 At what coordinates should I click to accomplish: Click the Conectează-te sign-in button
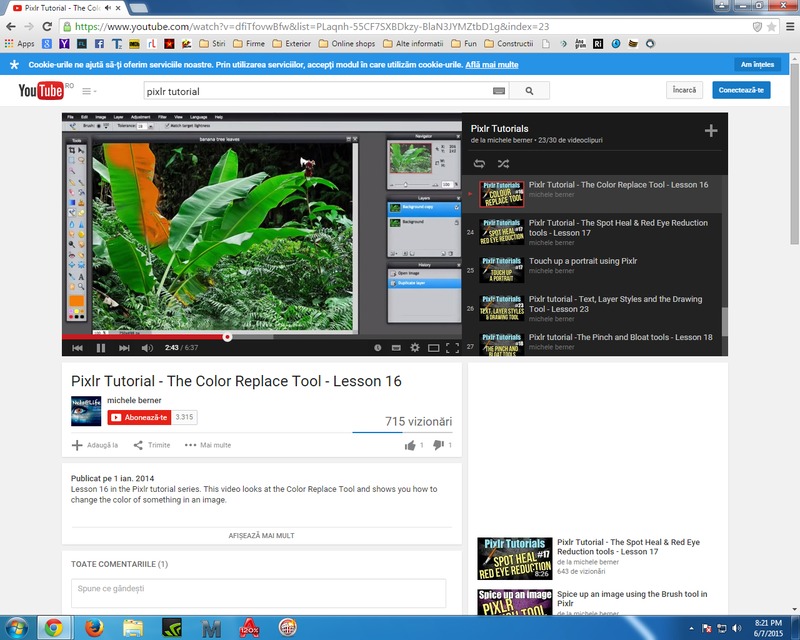point(741,90)
